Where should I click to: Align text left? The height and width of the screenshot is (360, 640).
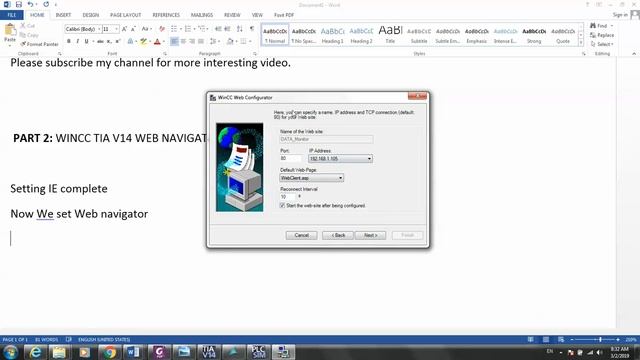point(174,41)
